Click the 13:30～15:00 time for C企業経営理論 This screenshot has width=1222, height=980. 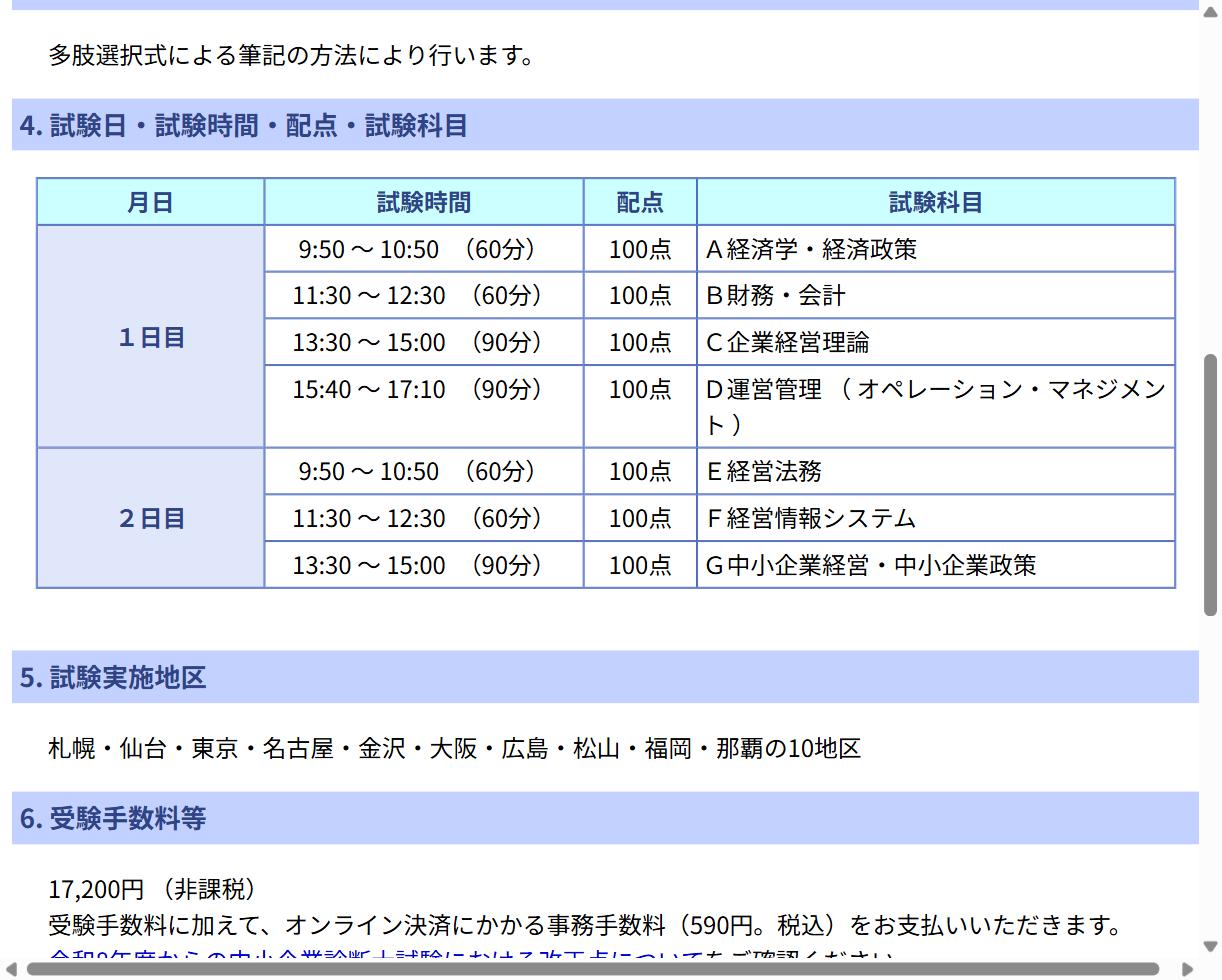click(424, 342)
